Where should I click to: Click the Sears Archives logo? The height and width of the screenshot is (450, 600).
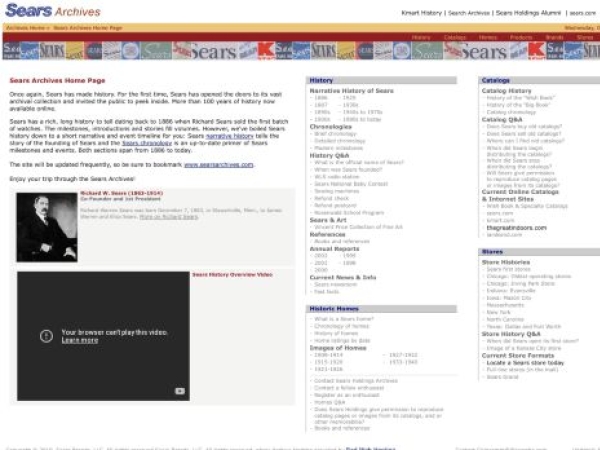(53, 11)
